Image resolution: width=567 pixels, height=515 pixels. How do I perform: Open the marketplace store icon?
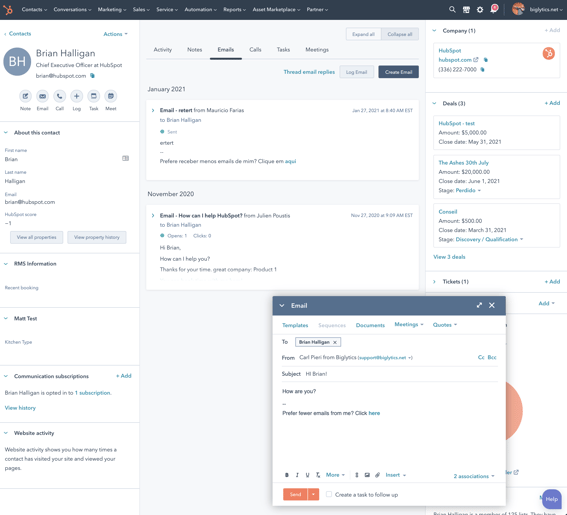point(466,10)
